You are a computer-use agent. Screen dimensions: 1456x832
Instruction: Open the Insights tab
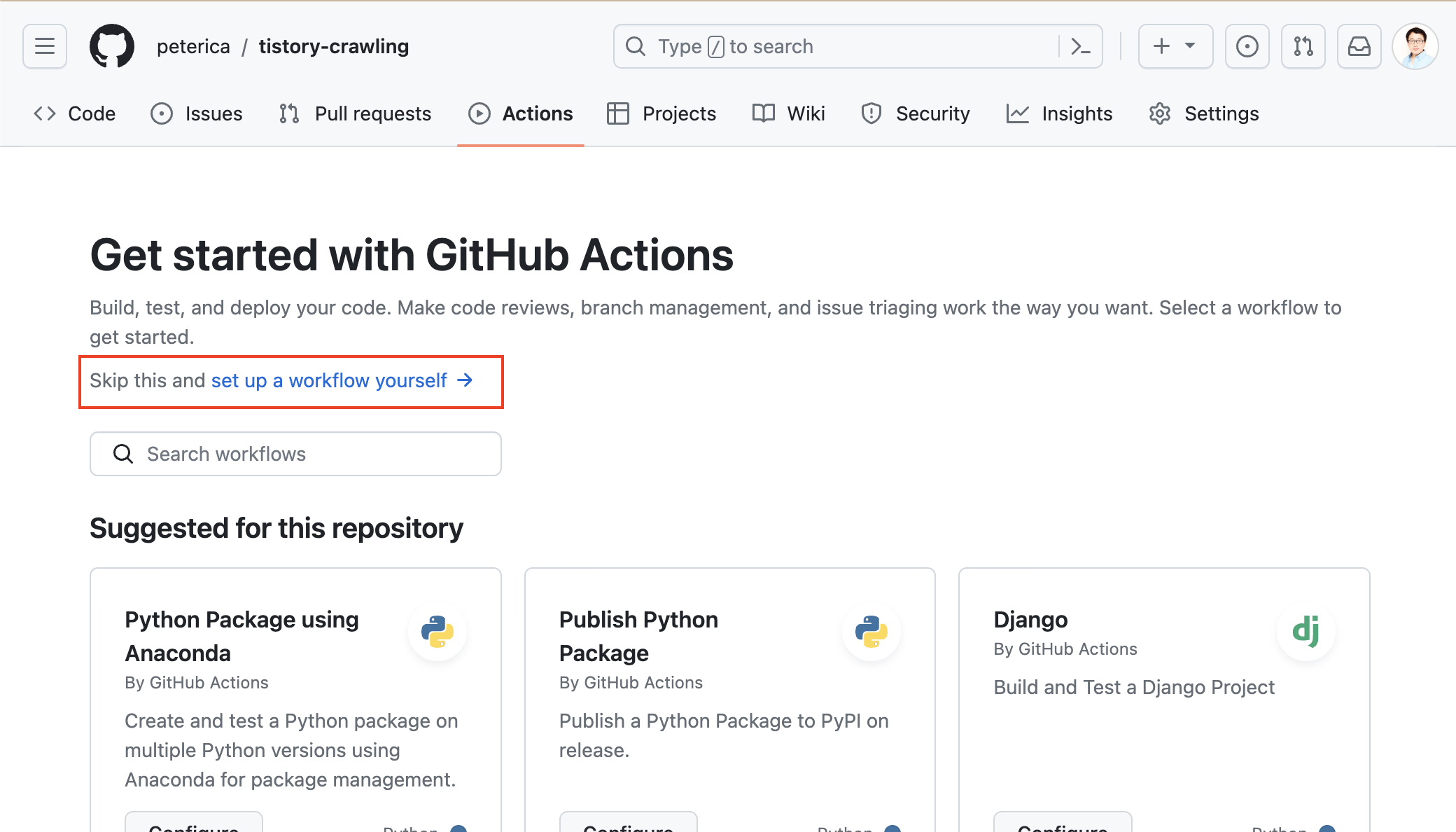point(1059,113)
